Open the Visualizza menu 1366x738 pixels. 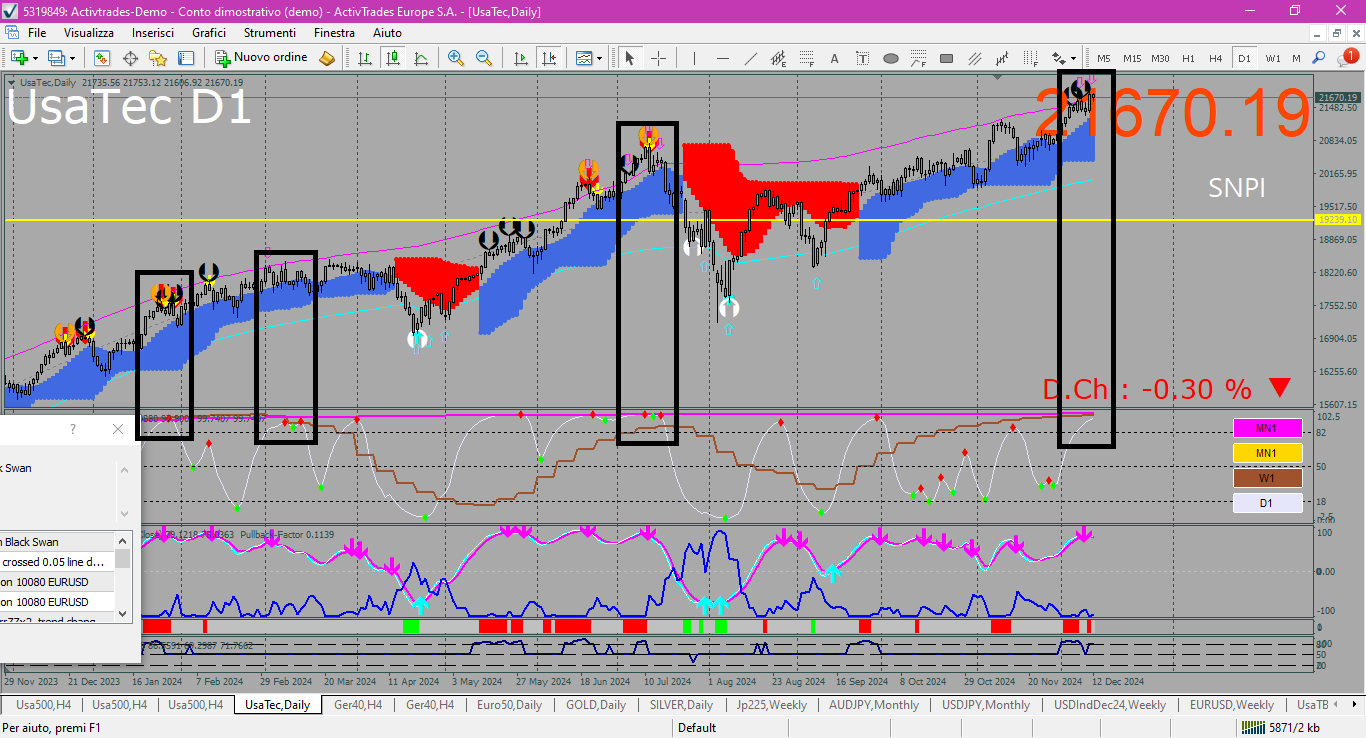(x=89, y=33)
